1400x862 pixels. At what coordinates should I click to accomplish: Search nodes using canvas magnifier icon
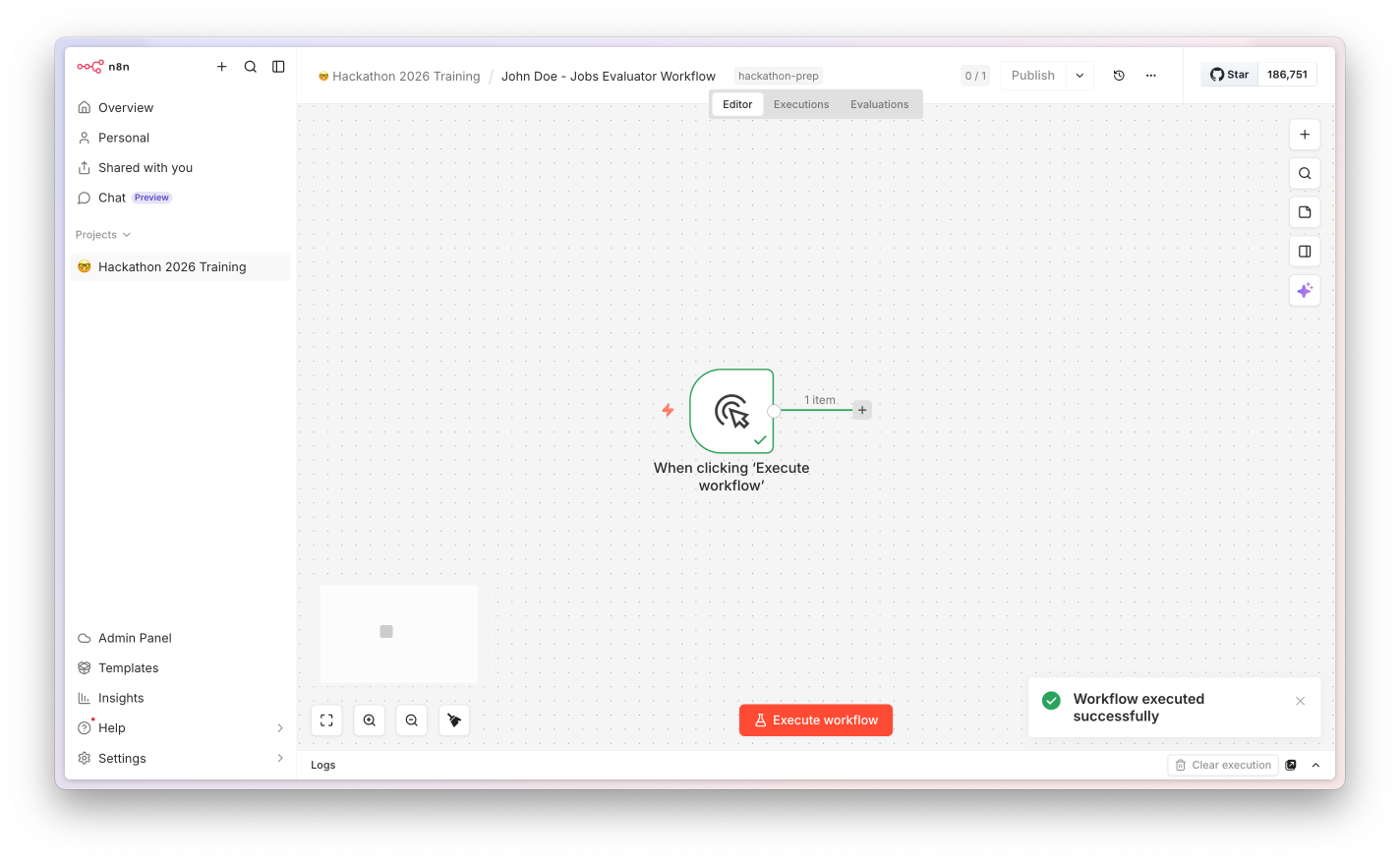pyautogui.click(x=1305, y=173)
